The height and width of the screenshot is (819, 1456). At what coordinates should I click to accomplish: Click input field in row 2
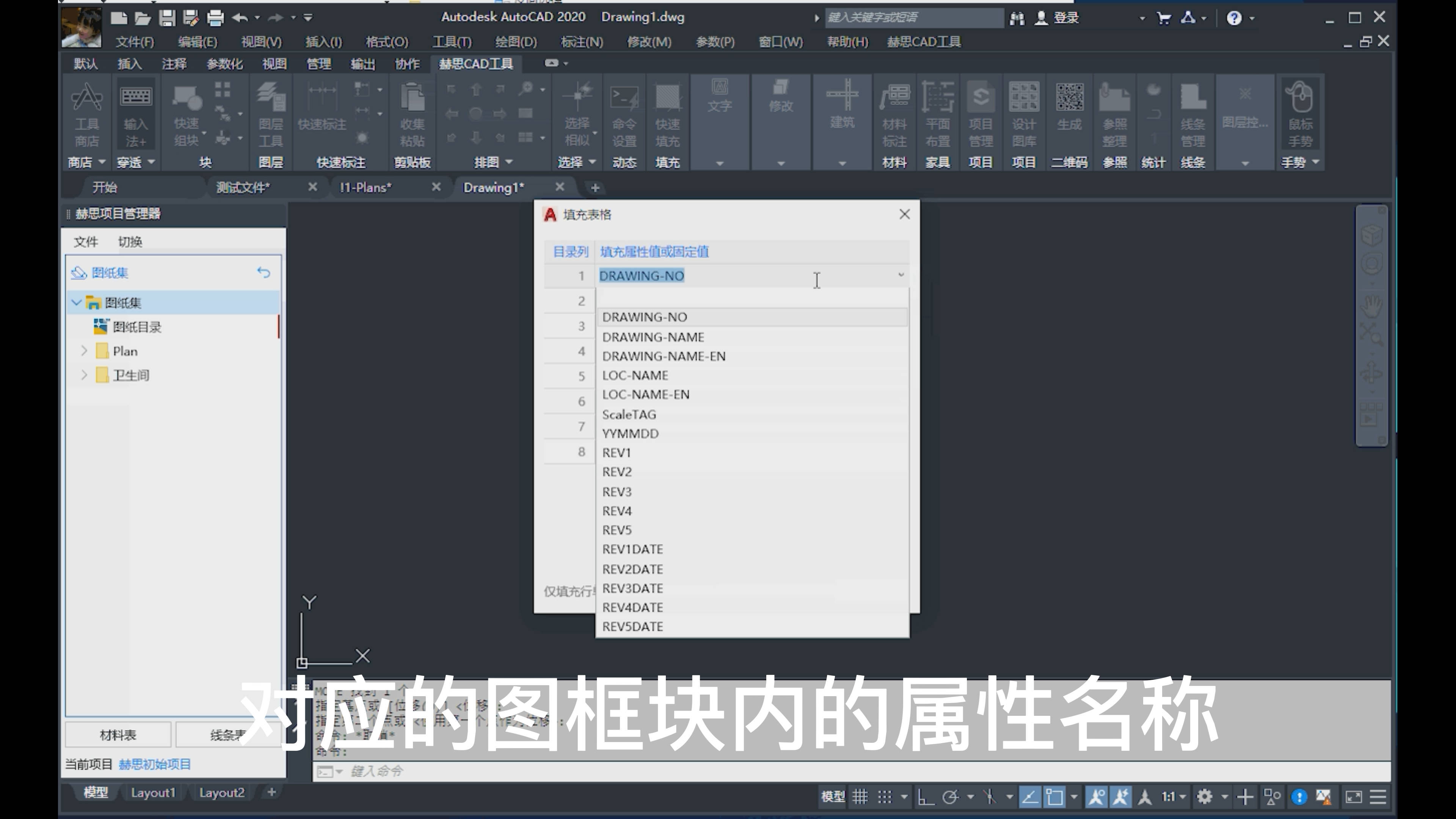750,300
